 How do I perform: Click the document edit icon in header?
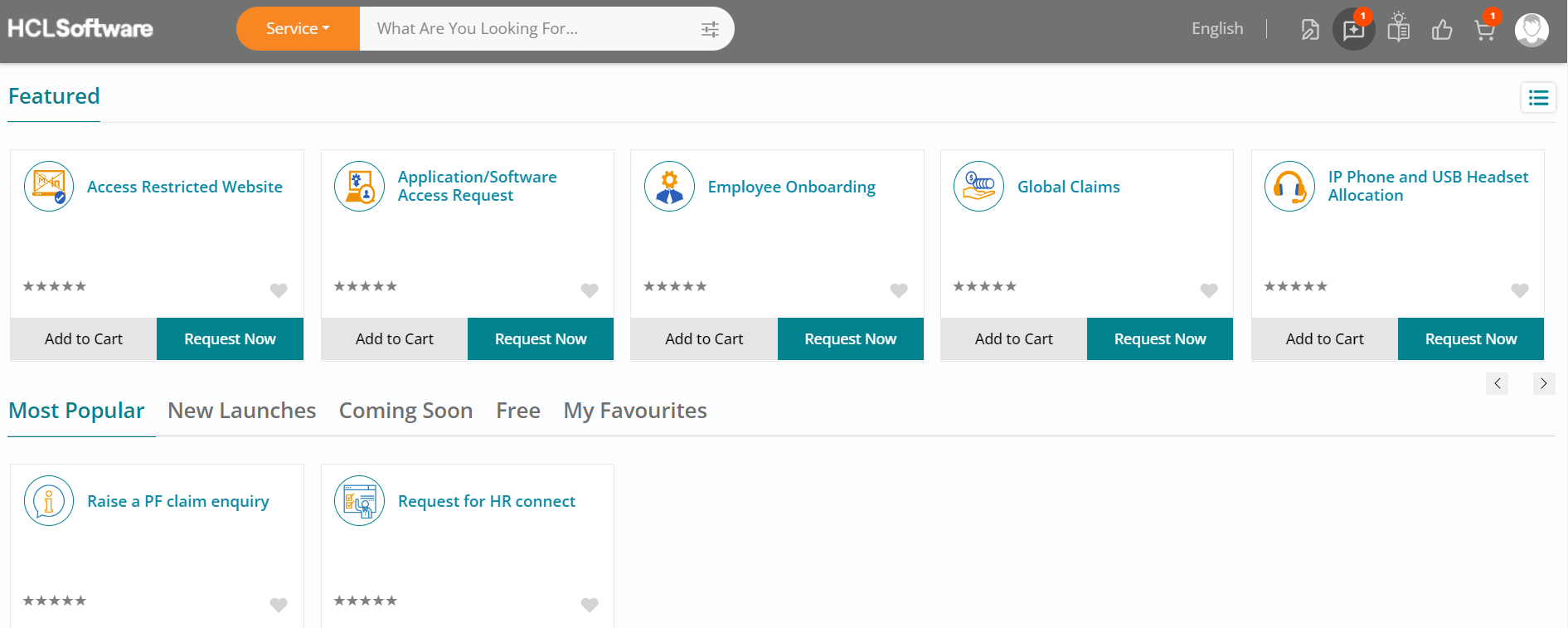click(1310, 30)
